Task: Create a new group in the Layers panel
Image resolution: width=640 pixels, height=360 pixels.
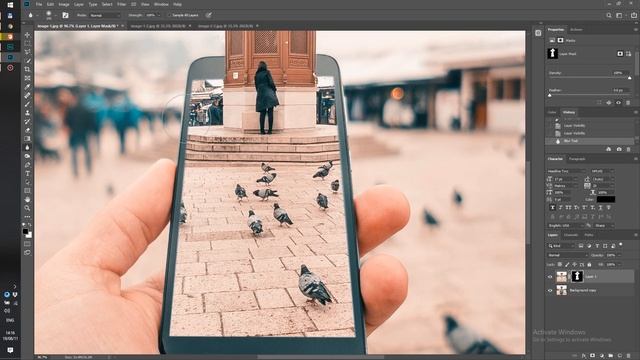Action: pos(611,356)
